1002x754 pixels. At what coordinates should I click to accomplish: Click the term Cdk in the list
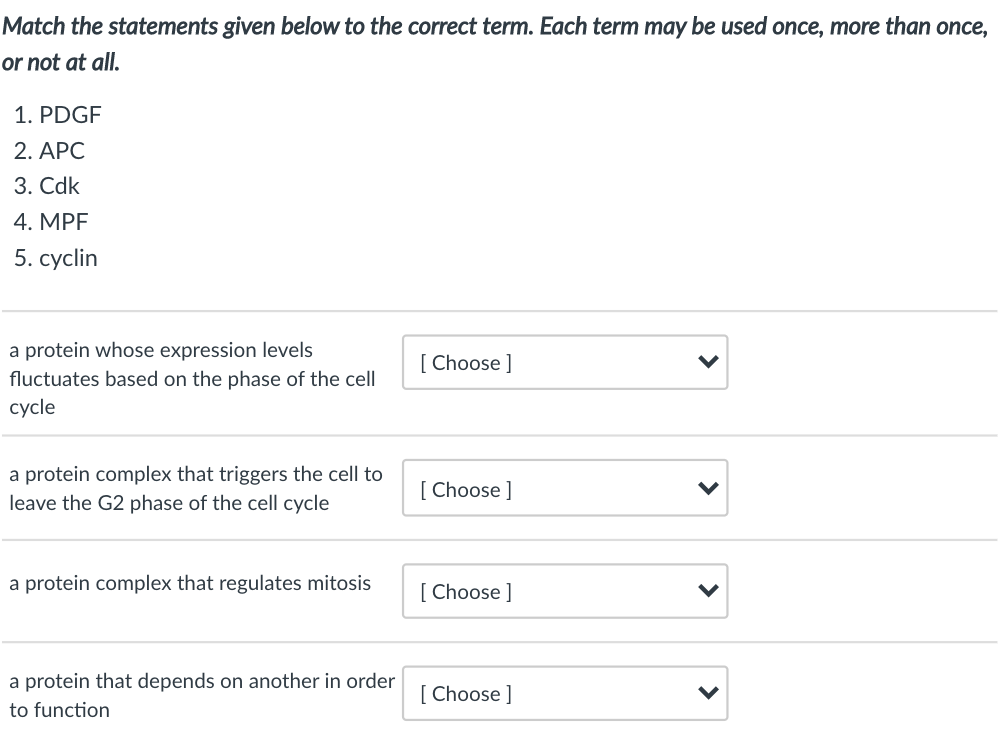click(x=60, y=186)
